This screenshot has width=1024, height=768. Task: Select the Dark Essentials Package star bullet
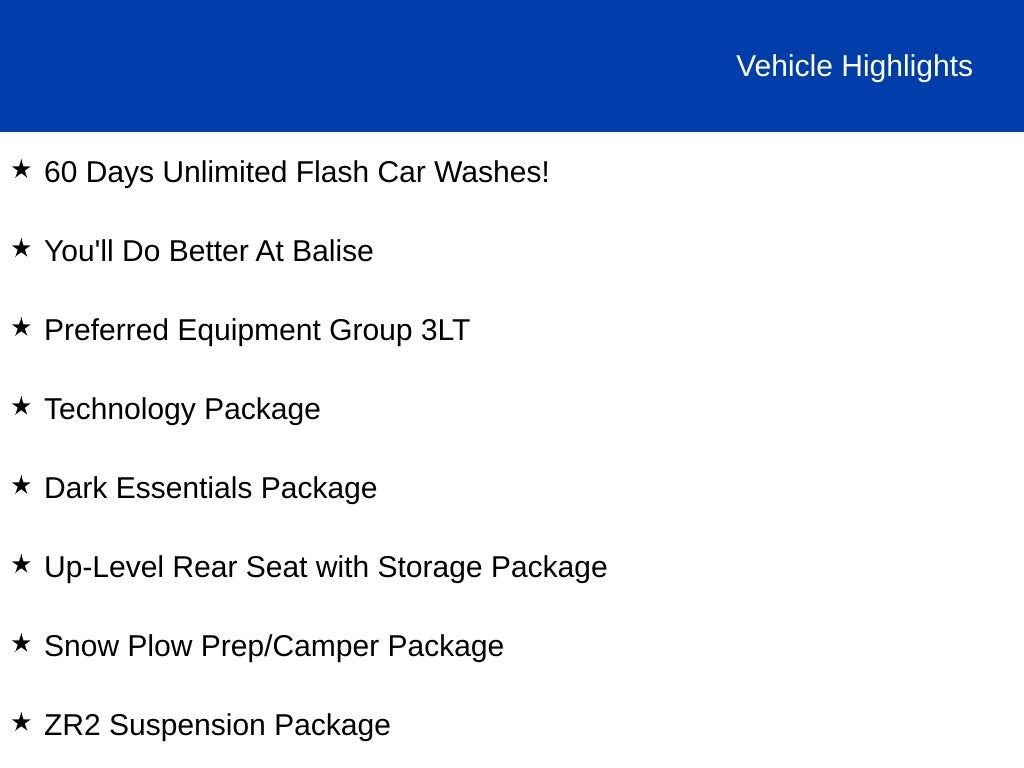(x=21, y=485)
